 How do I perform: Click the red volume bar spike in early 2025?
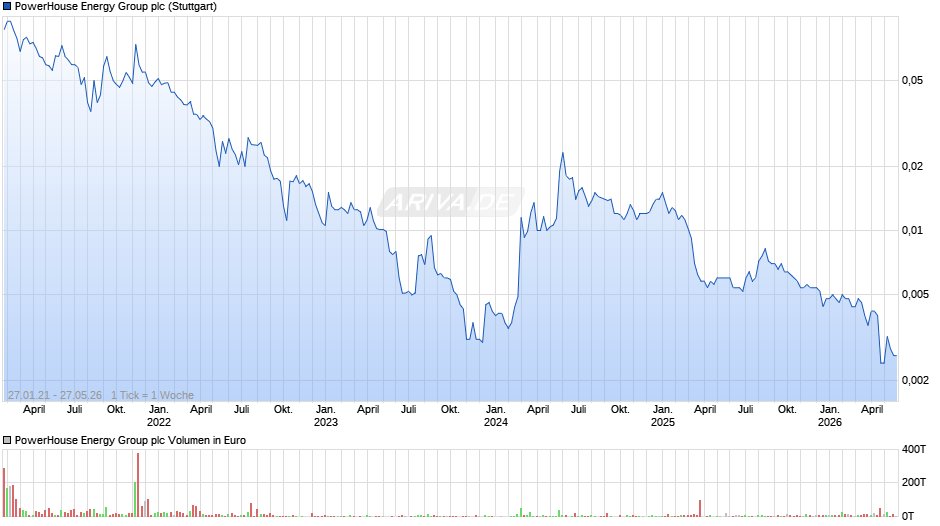[x=700, y=508]
